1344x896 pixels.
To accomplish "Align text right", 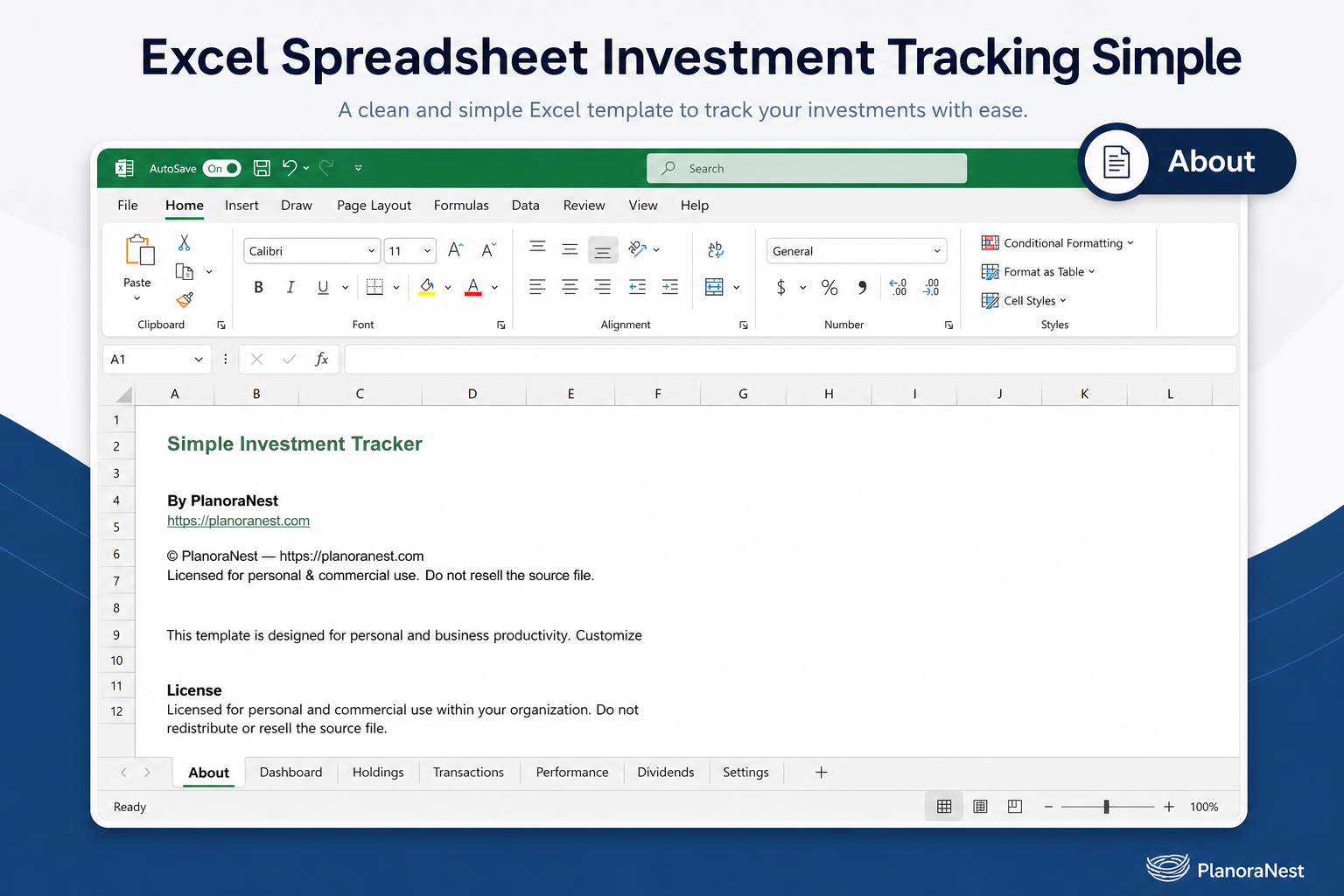I will 603,287.
